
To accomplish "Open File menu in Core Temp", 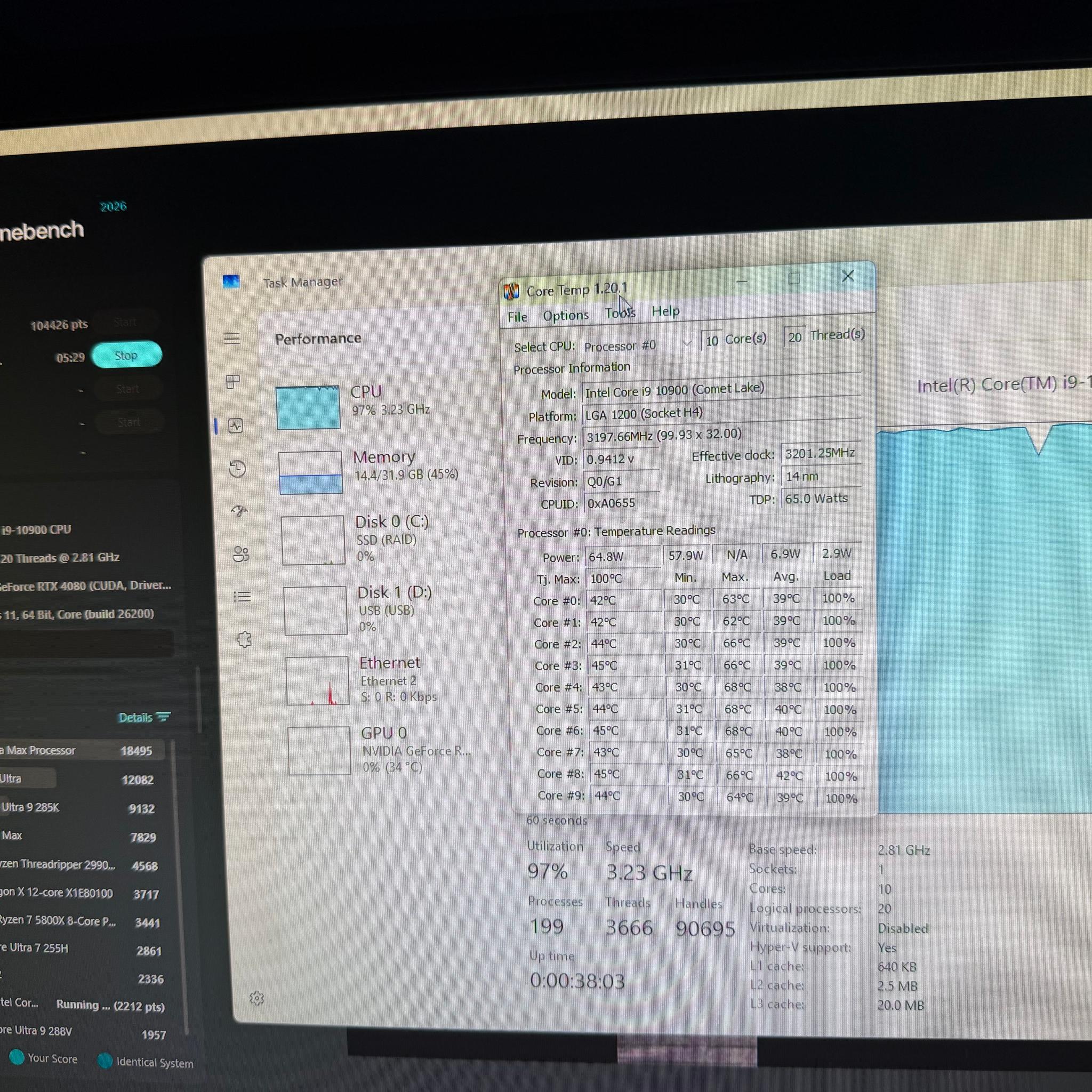I will click(x=517, y=317).
